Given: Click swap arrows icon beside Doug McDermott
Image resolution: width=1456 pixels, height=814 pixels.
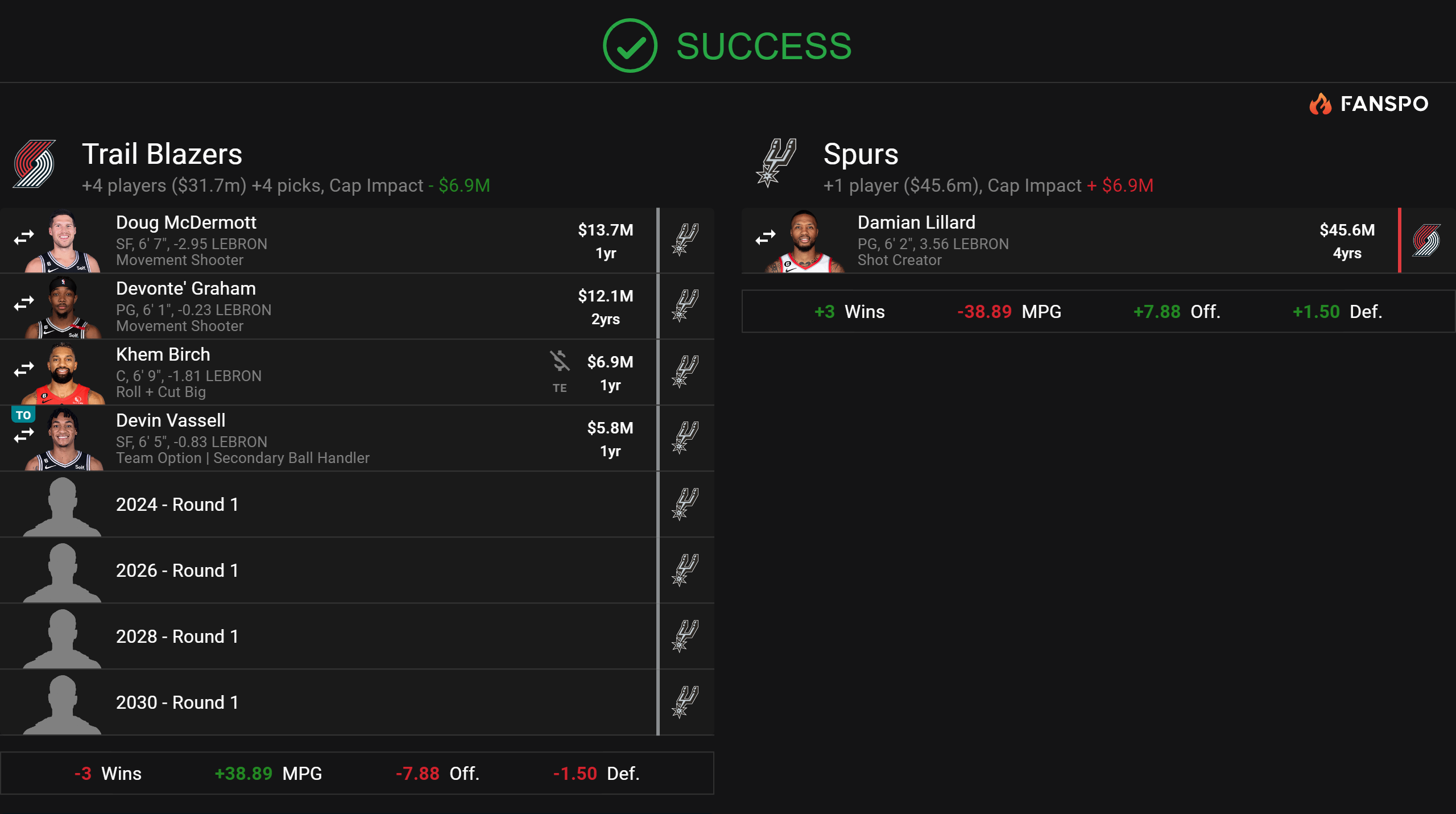Looking at the screenshot, I should click(x=24, y=237).
